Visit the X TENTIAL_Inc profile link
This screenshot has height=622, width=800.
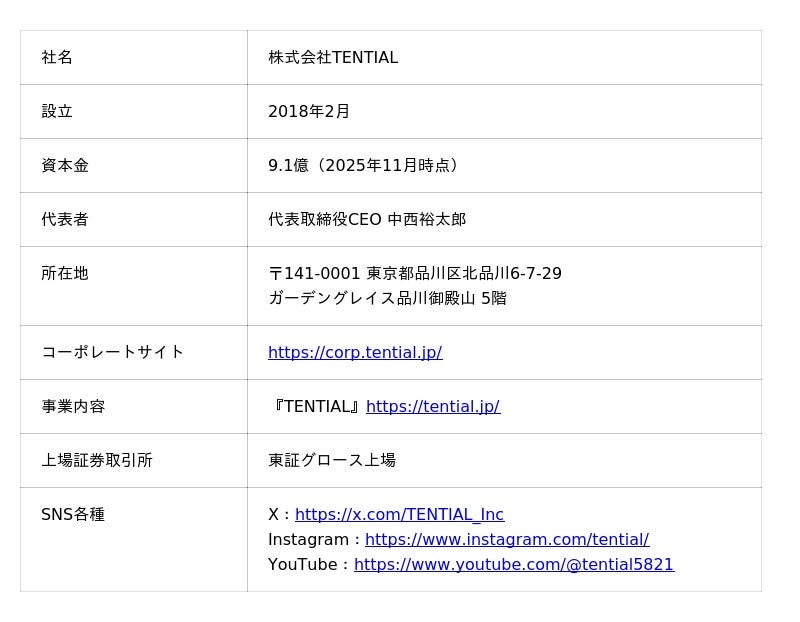coord(399,514)
